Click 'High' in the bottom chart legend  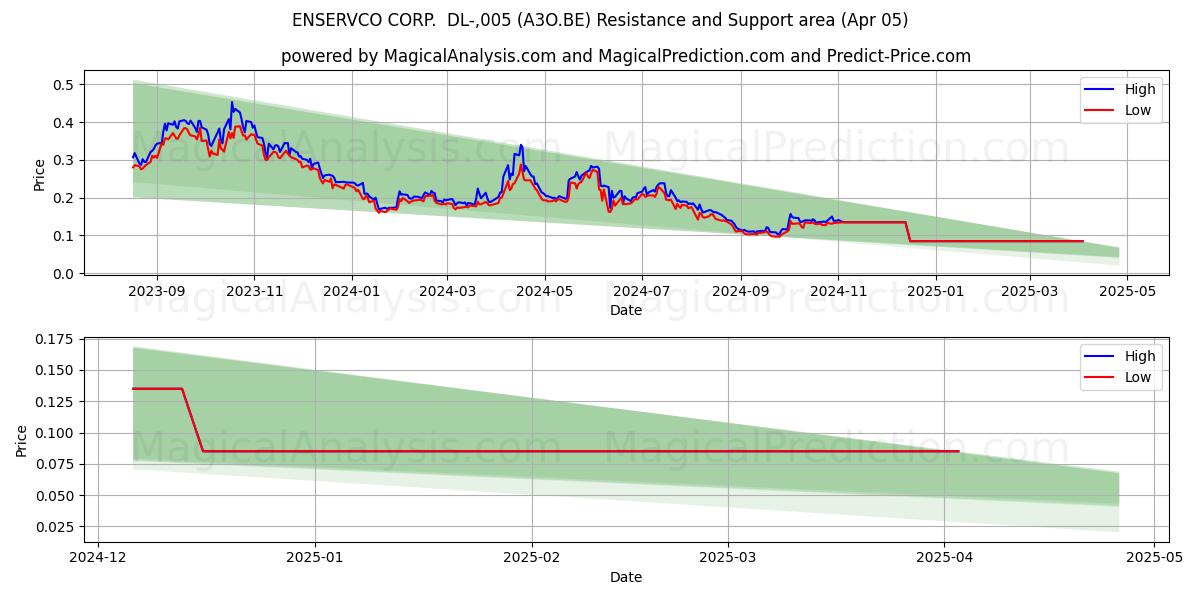click(1140, 356)
